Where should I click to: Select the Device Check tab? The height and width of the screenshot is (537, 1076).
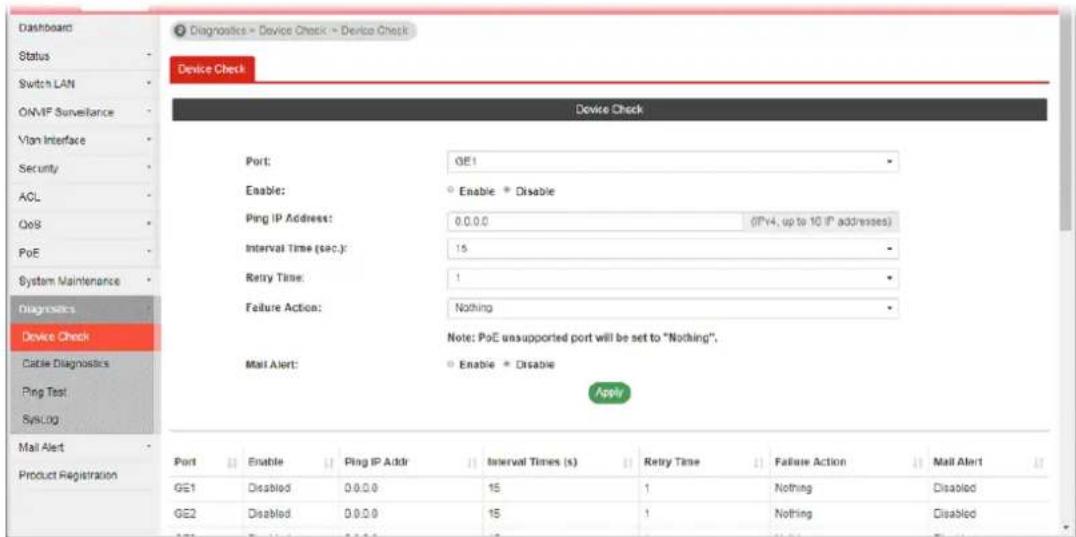tap(211, 69)
